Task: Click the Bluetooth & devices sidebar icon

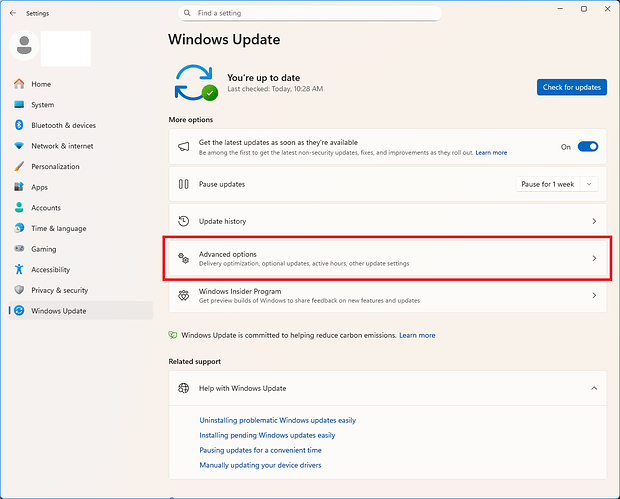Action: pyautogui.click(x=18, y=125)
